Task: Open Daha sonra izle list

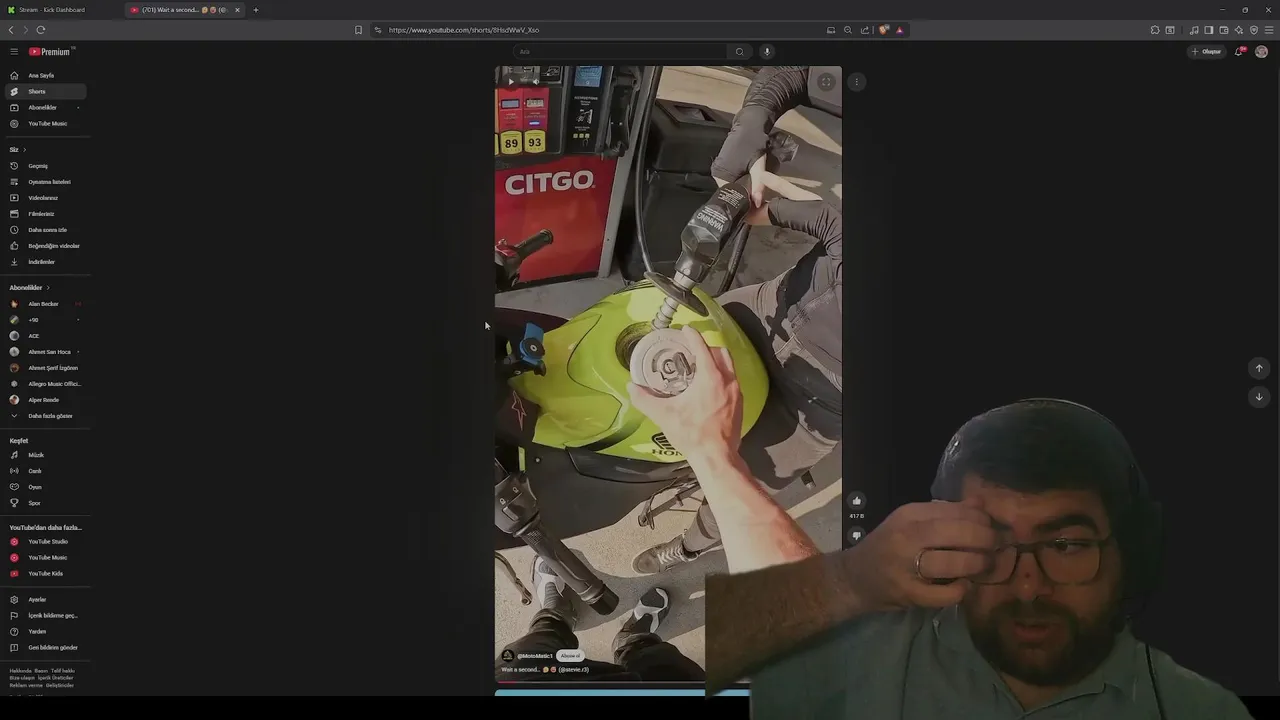Action: (45, 230)
